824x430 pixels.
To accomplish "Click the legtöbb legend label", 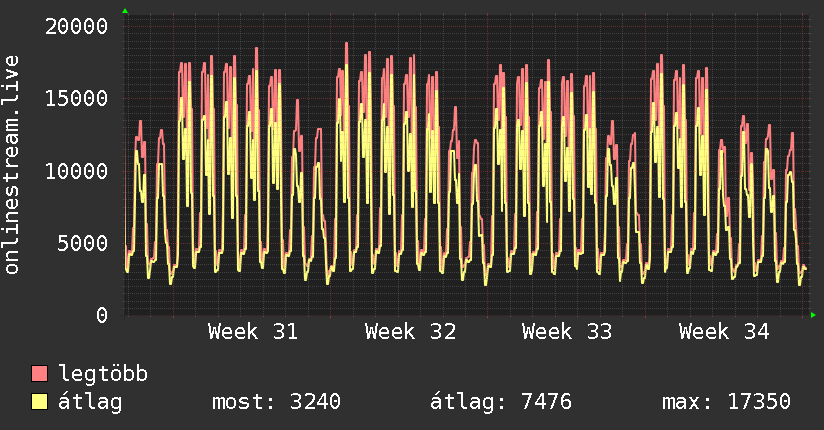I will 103,373.
